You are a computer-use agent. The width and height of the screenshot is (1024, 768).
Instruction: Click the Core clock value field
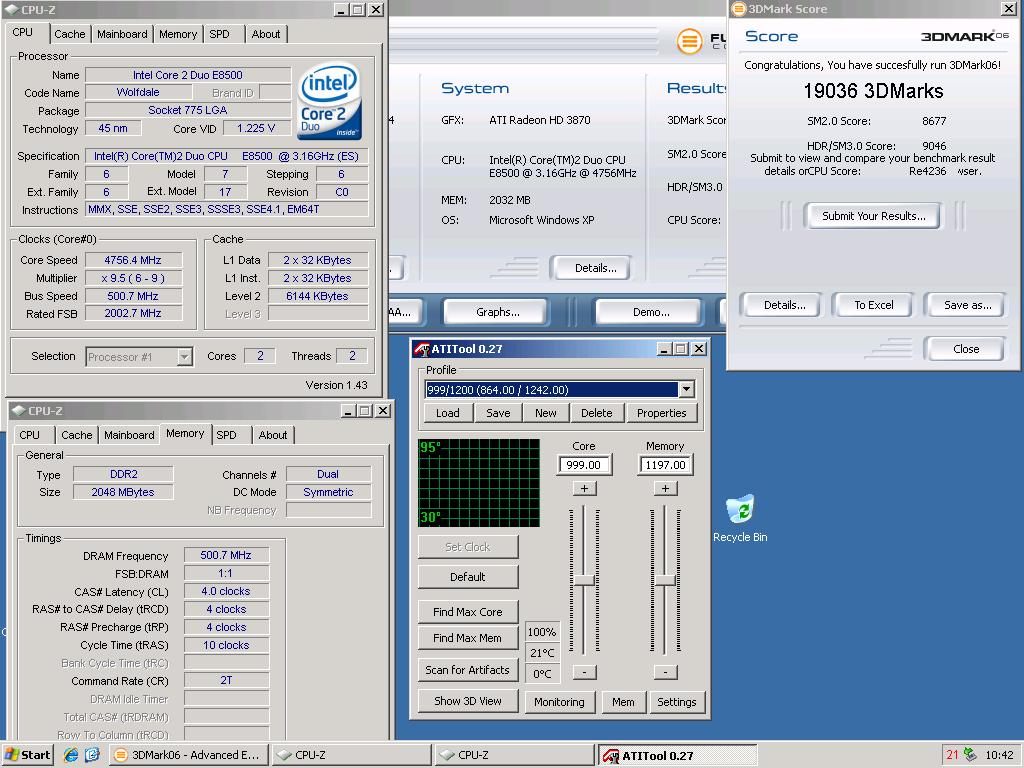(x=583, y=465)
